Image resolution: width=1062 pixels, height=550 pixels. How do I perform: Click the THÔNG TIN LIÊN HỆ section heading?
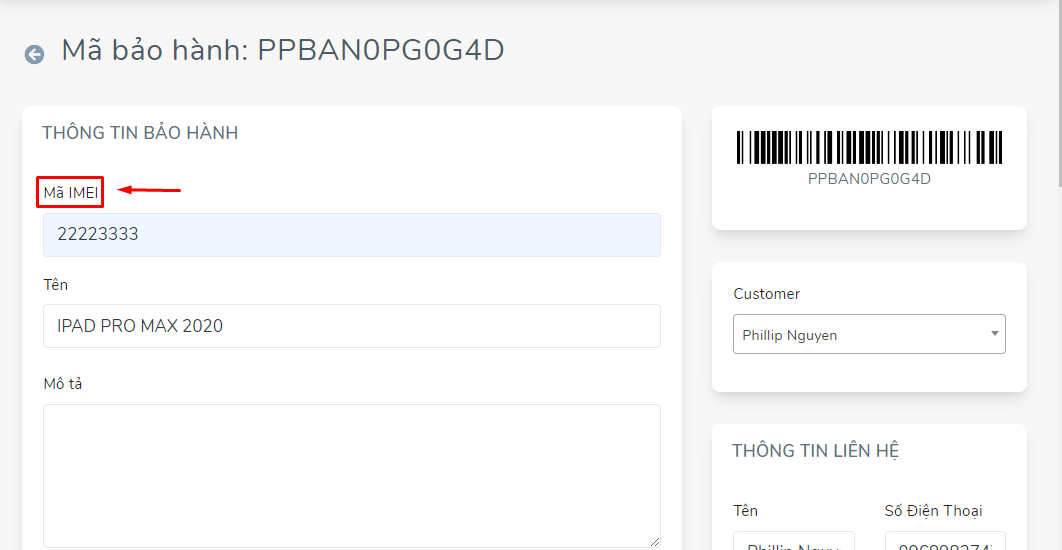(x=815, y=450)
